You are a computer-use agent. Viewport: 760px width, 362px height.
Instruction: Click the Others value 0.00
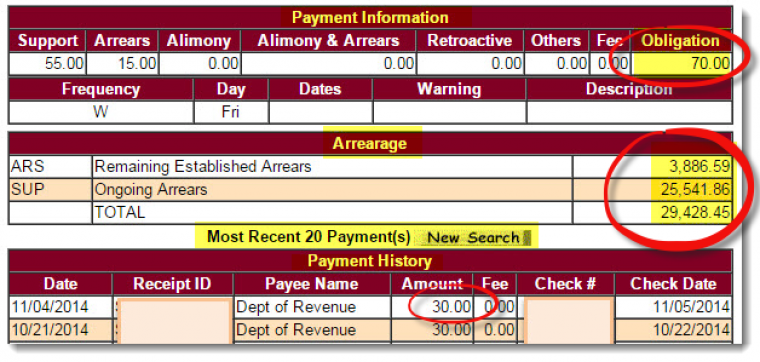572,64
